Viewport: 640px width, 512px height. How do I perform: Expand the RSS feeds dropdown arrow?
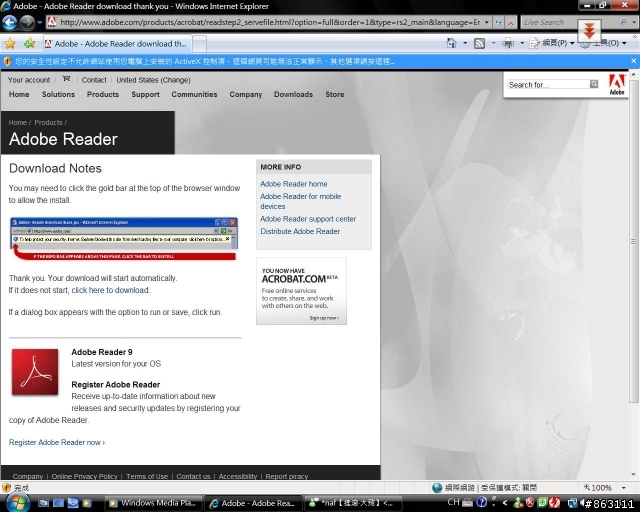click(493, 43)
